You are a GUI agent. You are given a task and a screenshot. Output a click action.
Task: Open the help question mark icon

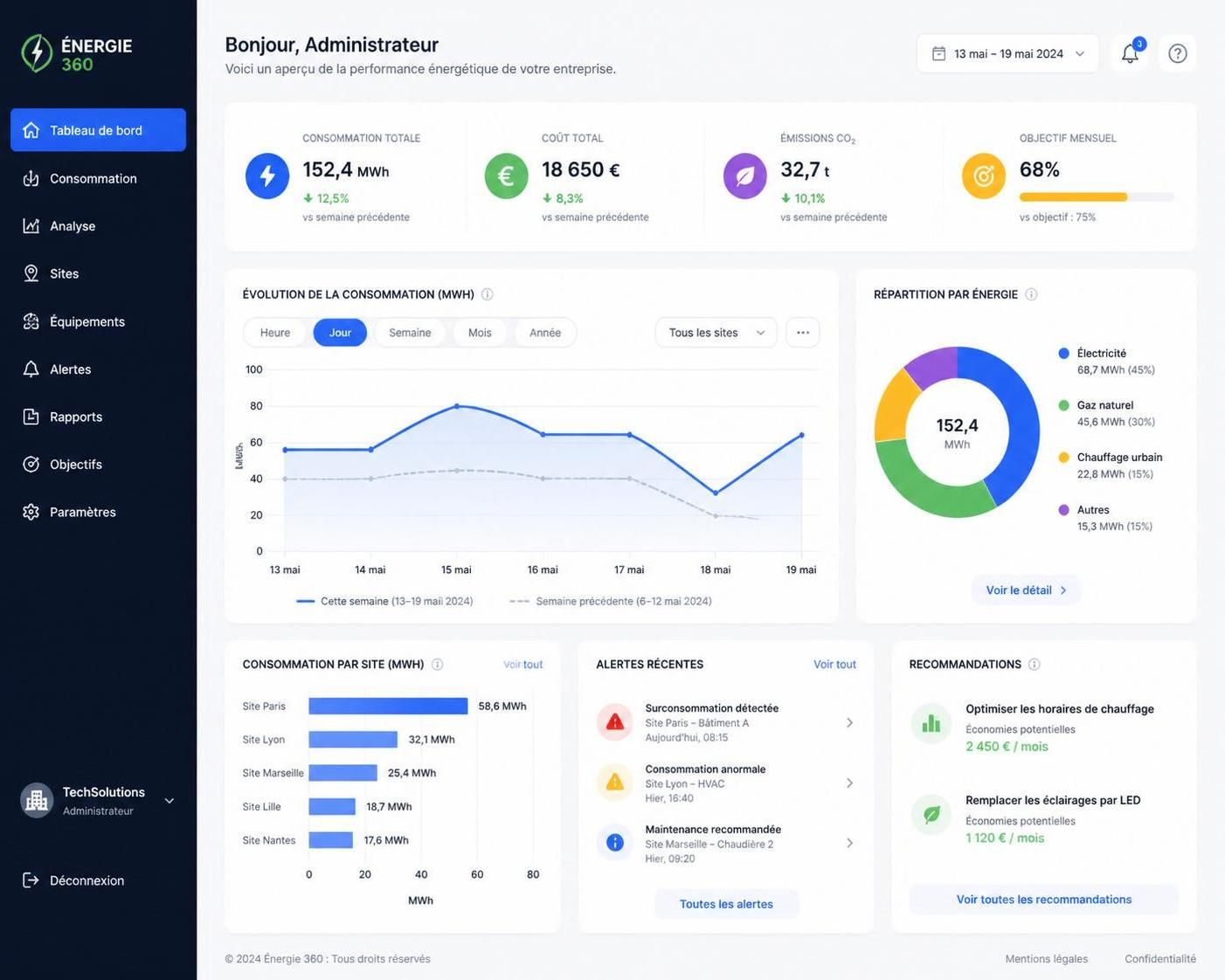(1178, 54)
